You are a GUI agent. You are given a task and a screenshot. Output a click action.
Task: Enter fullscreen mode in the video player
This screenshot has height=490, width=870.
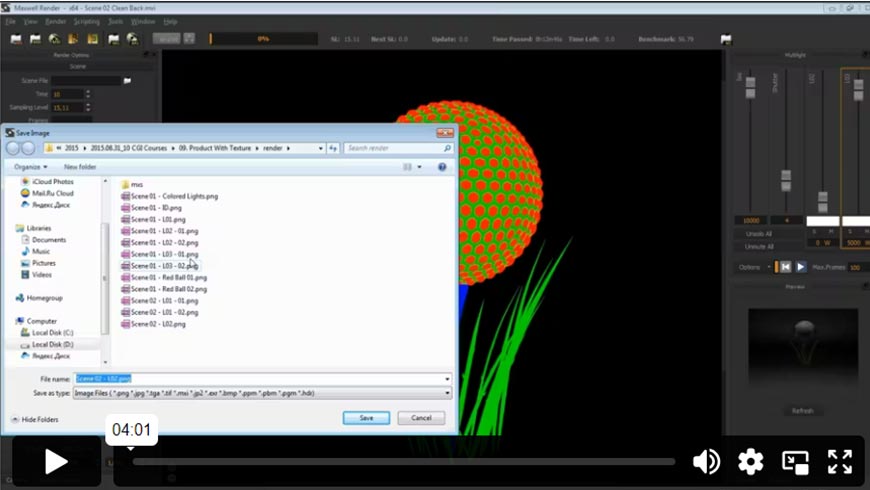coord(839,461)
